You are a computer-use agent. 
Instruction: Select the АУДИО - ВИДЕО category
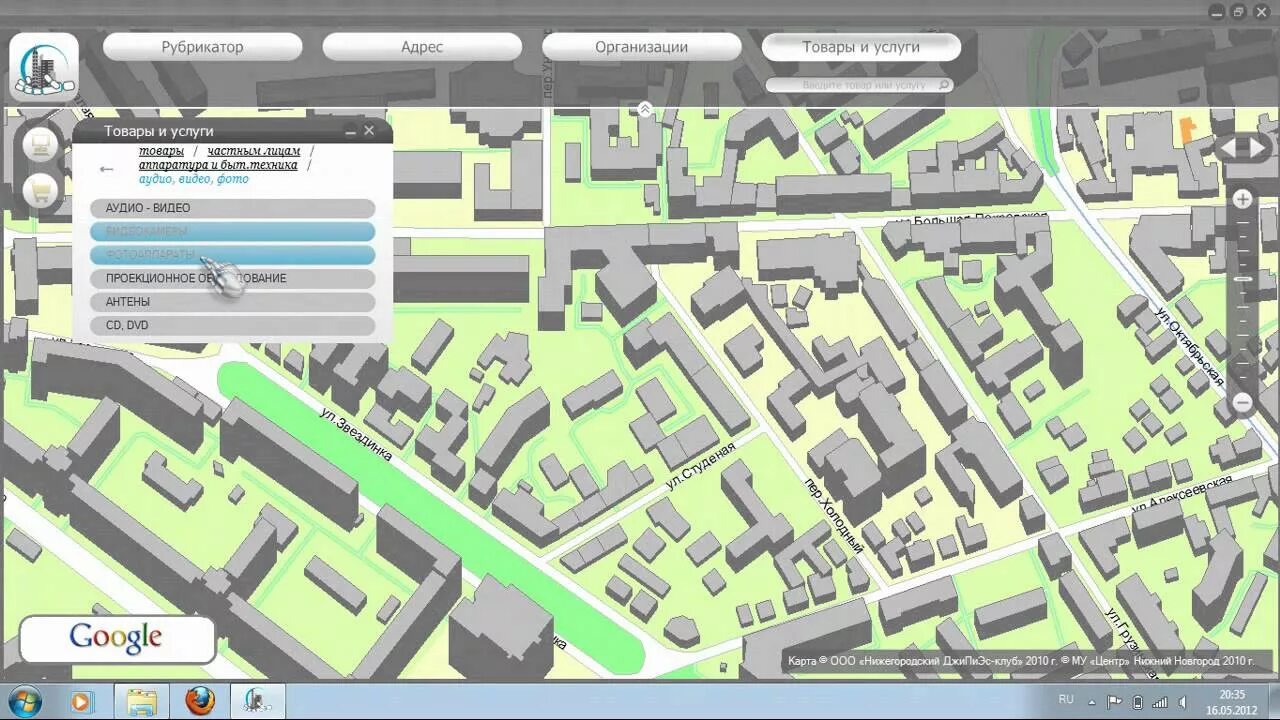(232, 208)
